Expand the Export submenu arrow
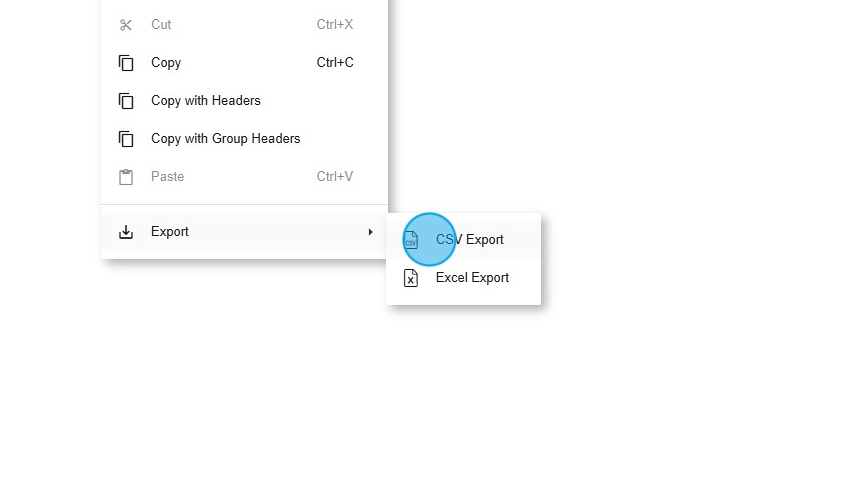The image size is (860, 481). pos(371,232)
